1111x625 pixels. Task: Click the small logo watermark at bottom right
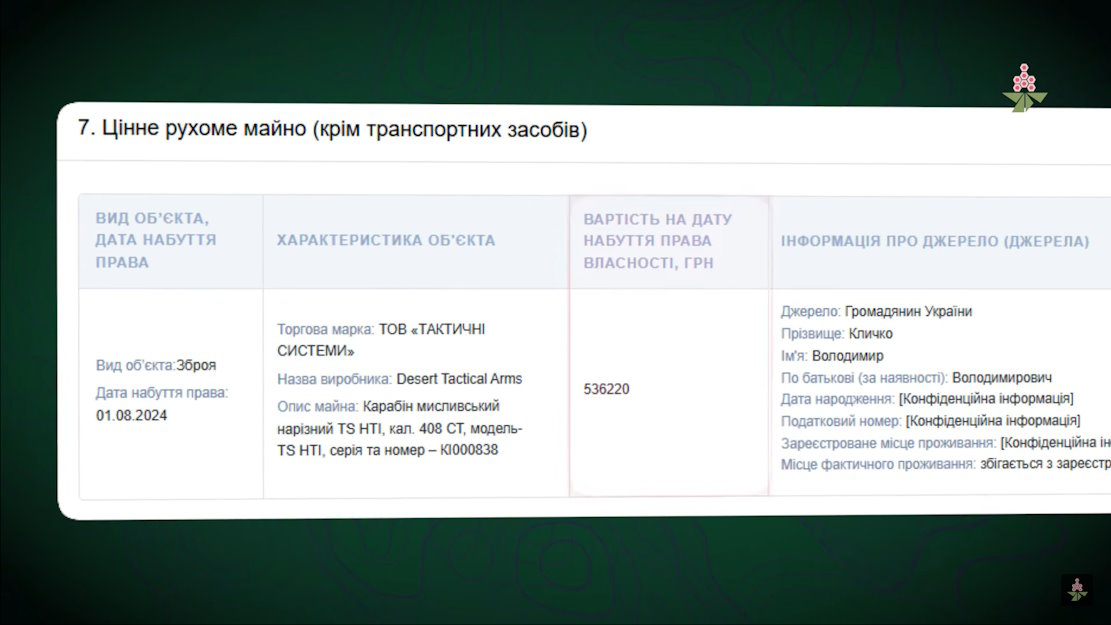tap(1076, 589)
